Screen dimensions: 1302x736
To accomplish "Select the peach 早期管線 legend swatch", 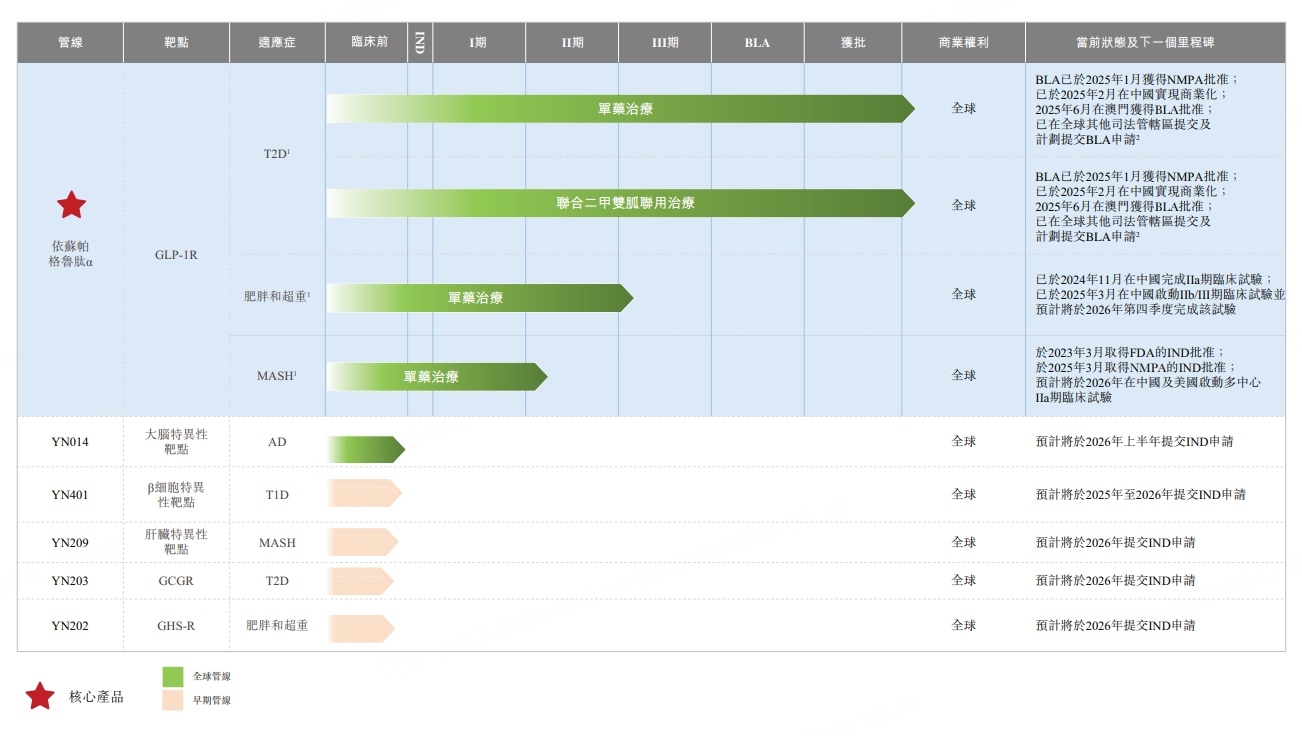I will pos(173,701).
